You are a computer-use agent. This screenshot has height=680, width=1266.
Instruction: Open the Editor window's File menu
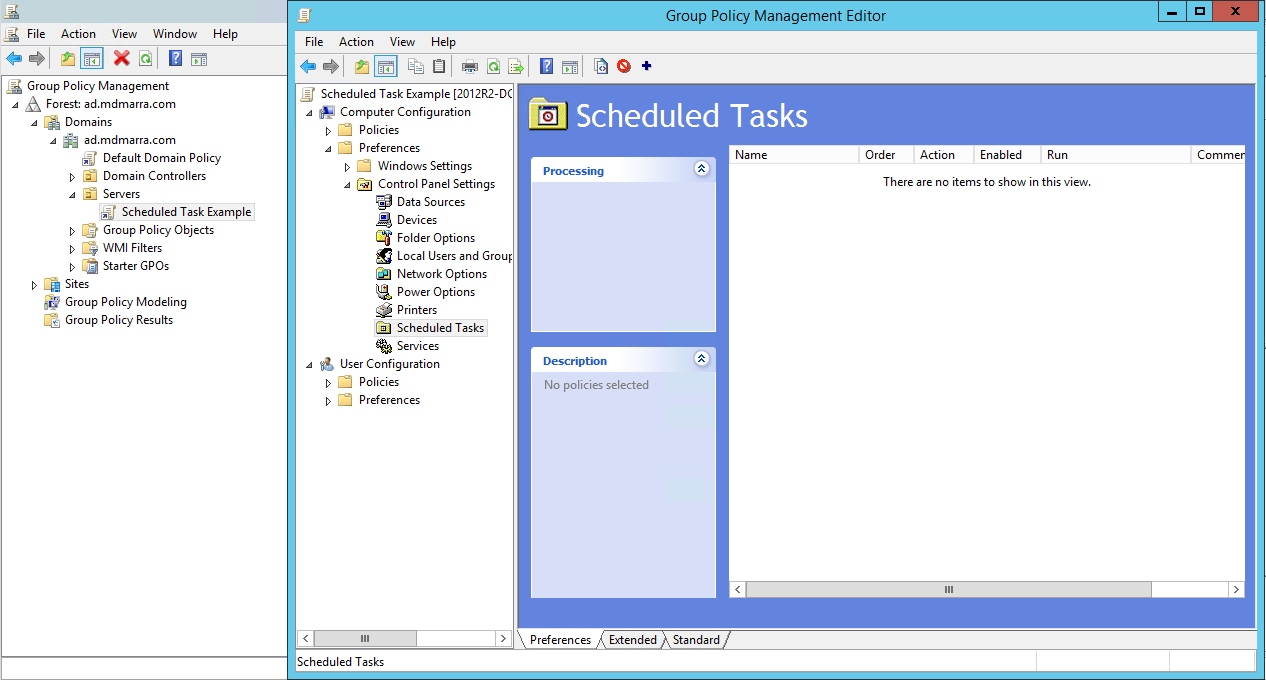pyautogui.click(x=314, y=42)
